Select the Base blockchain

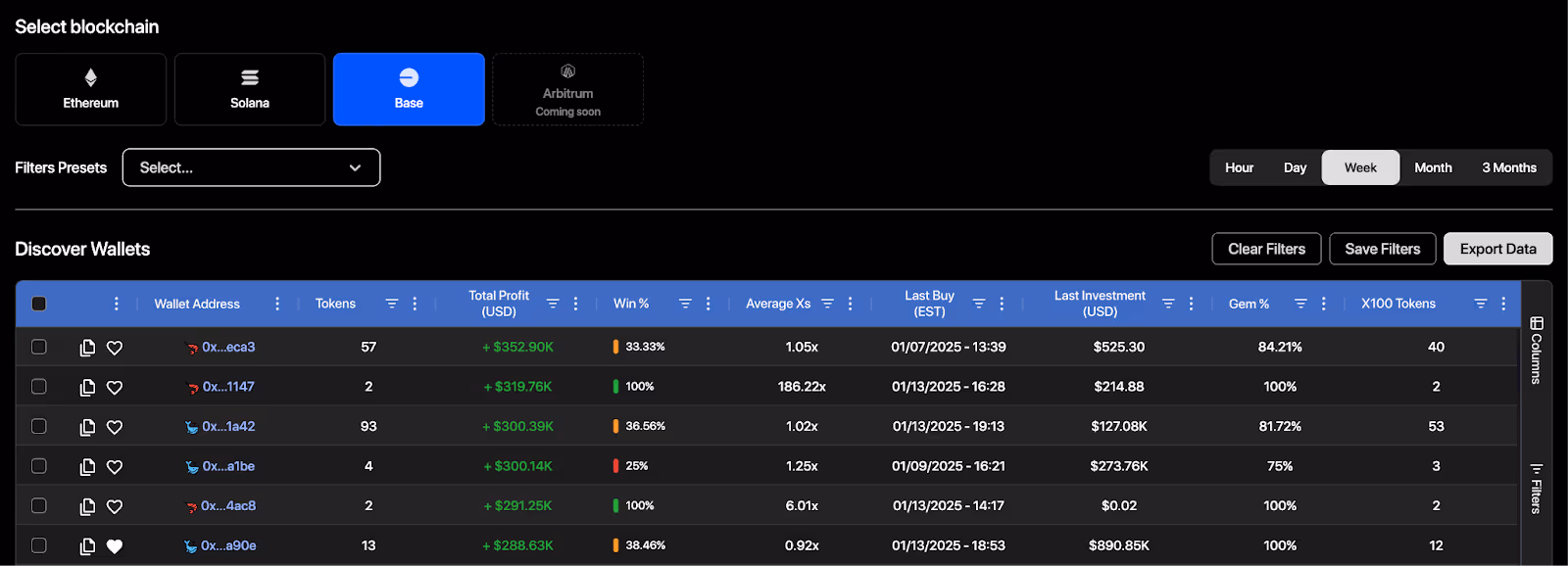[409, 89]
